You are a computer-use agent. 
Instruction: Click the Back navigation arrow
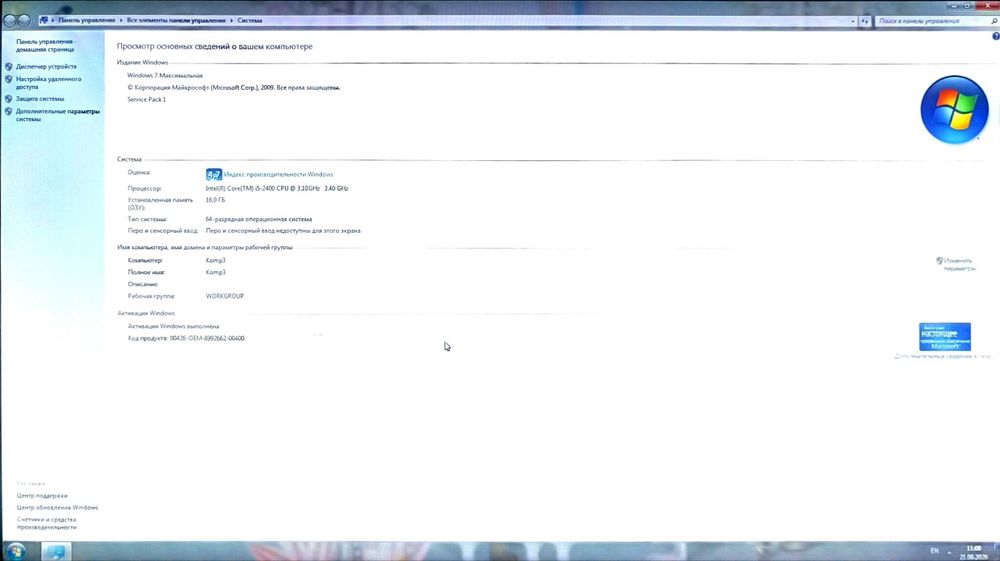click(x=10, y=20)
